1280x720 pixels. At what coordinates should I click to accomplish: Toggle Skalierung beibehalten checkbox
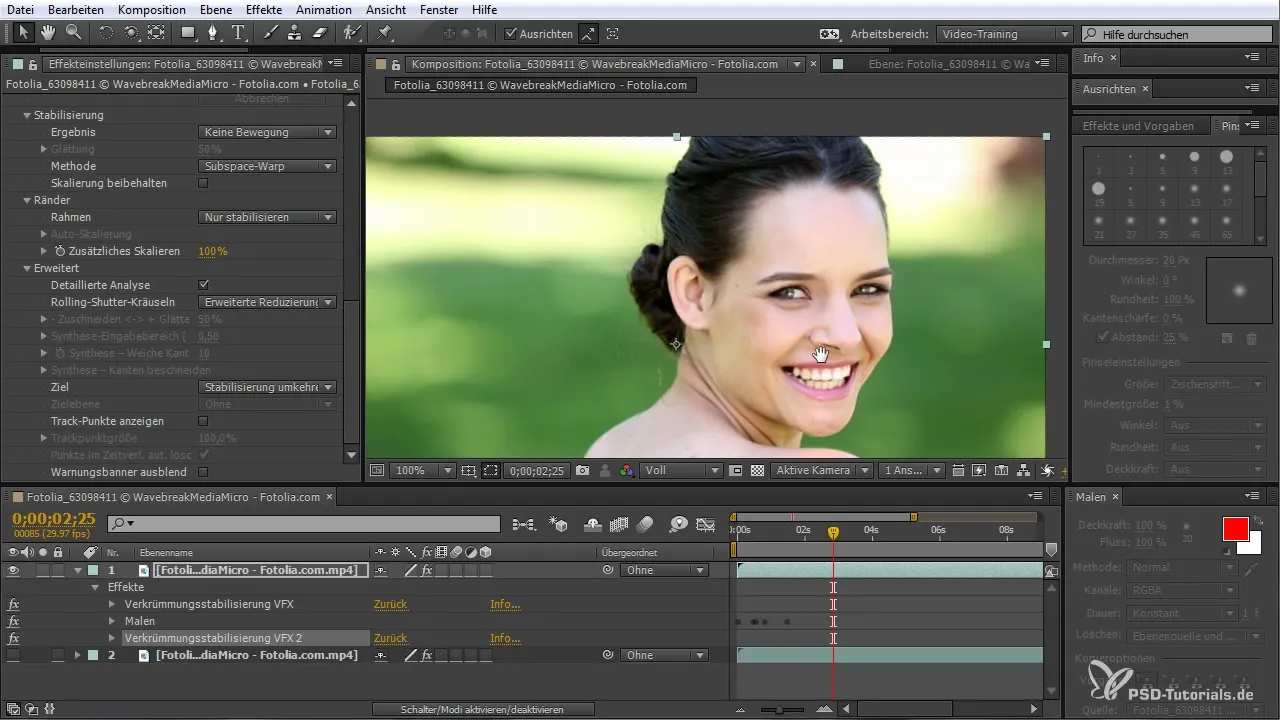coord(203,184)
